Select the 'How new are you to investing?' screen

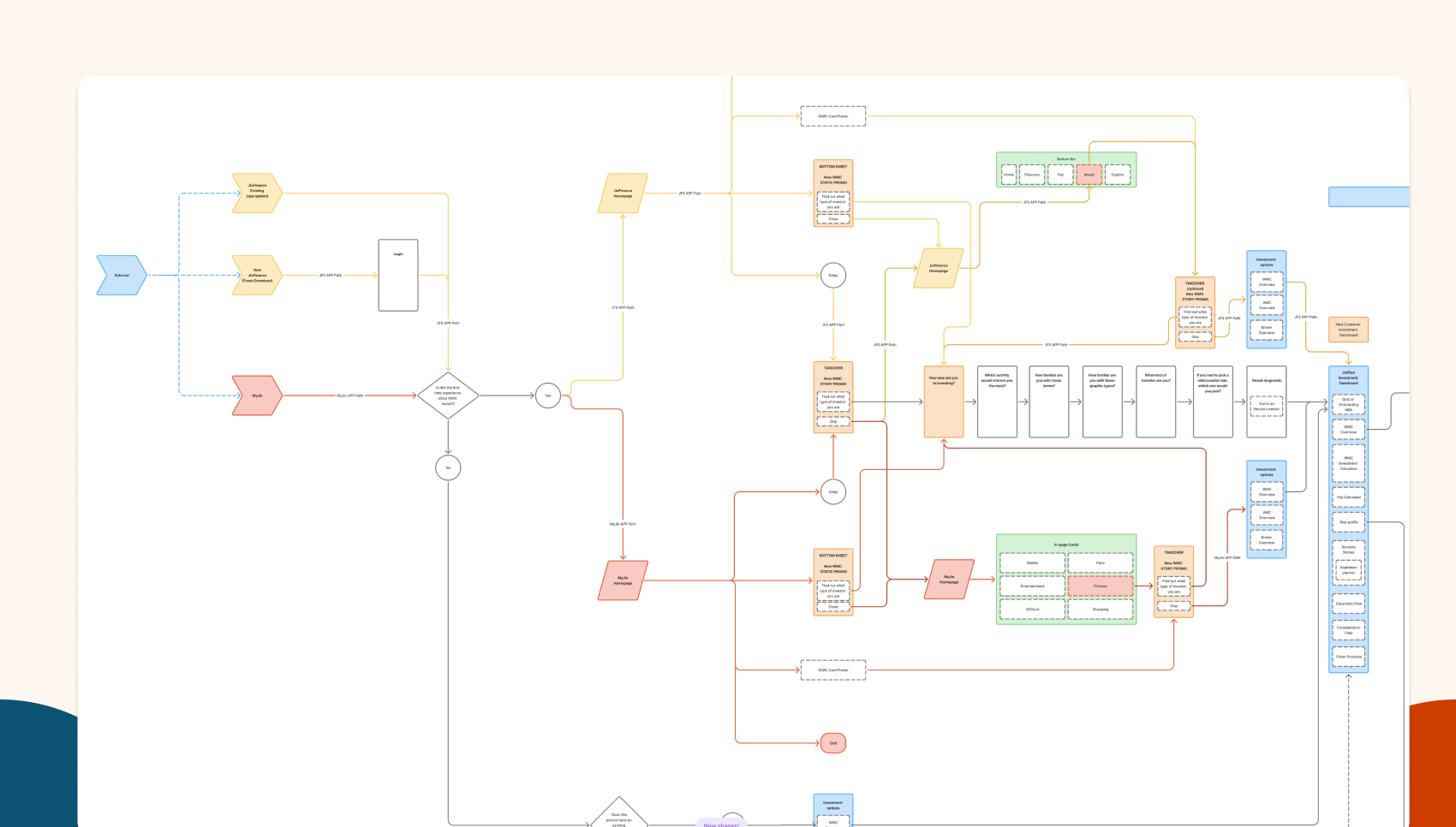(x=944, y=402)
